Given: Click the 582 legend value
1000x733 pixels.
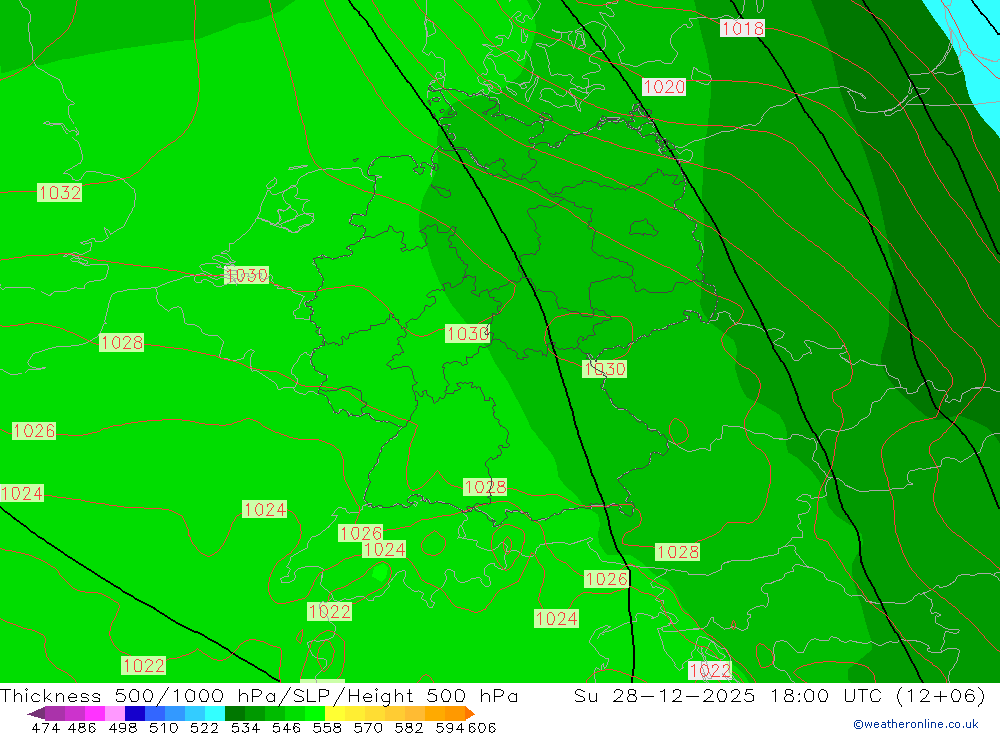Looking at the screenshot, I should 408,727.
